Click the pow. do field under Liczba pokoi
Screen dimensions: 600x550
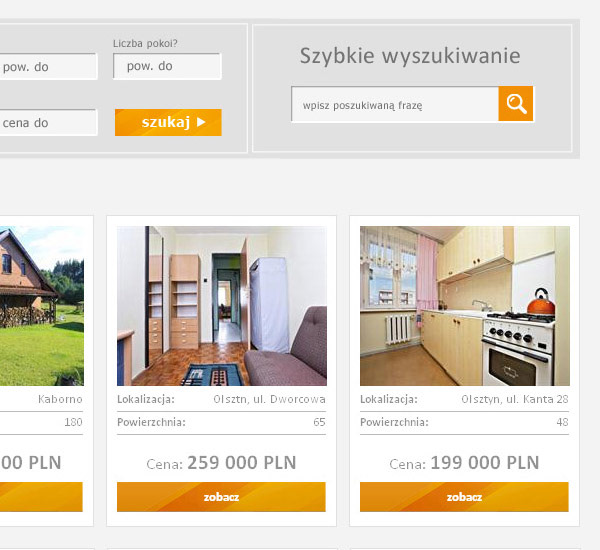[x=167, y=66]
